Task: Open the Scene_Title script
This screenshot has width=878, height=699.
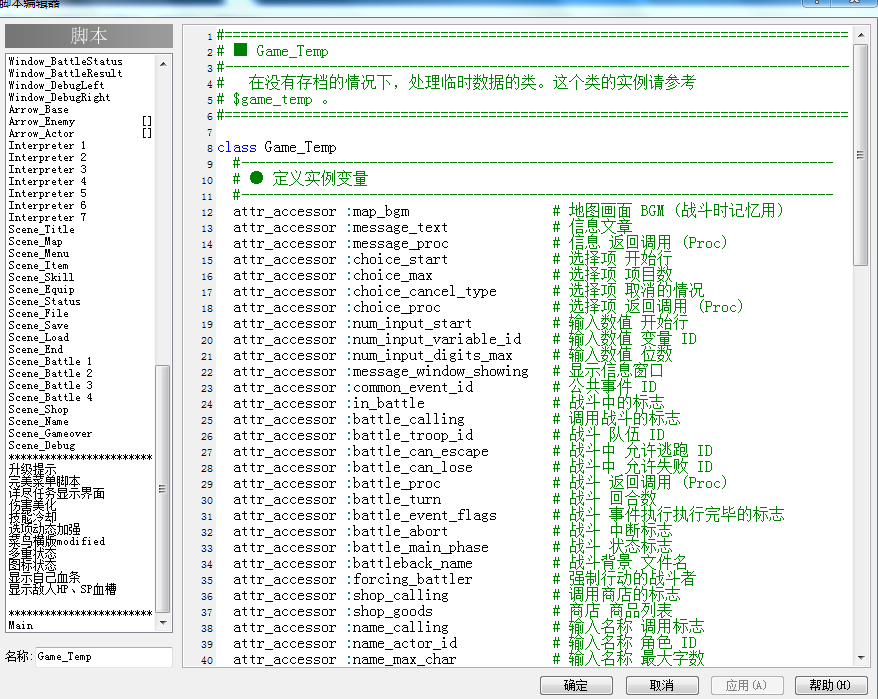Action: click(41, 230)
